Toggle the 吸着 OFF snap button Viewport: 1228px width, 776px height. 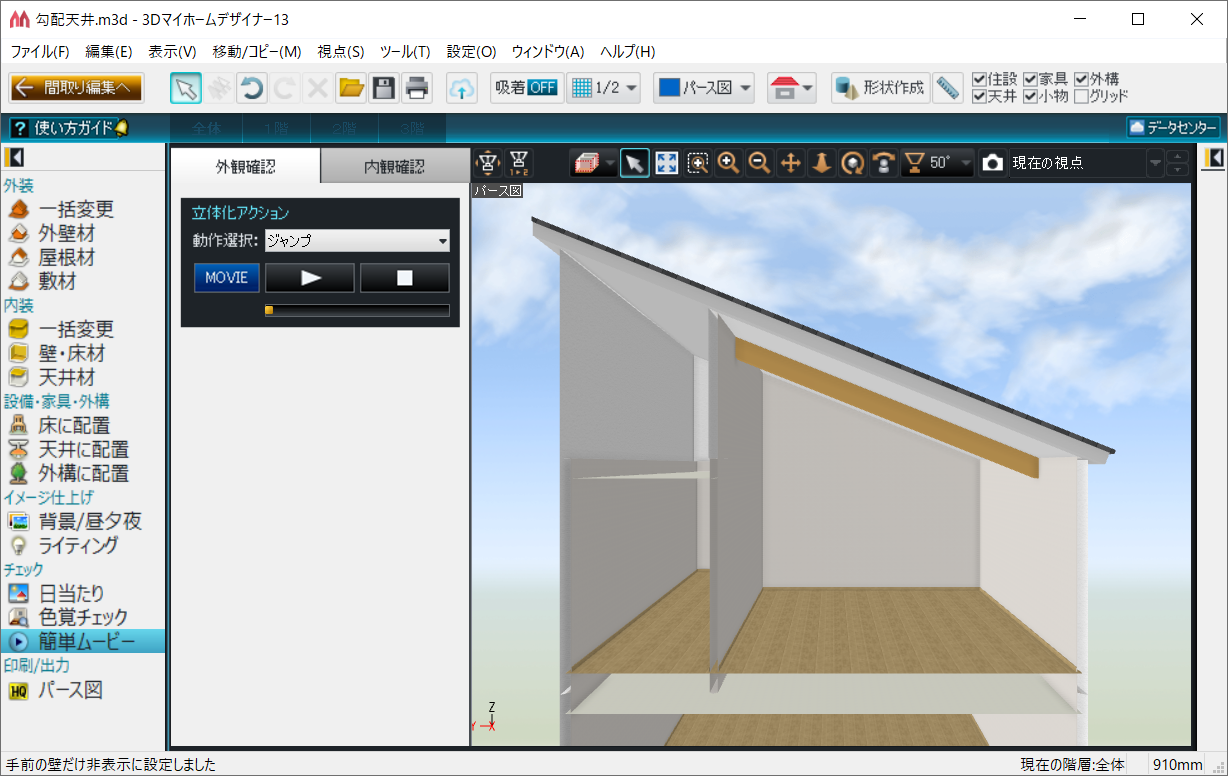click(x=526, y=88)
